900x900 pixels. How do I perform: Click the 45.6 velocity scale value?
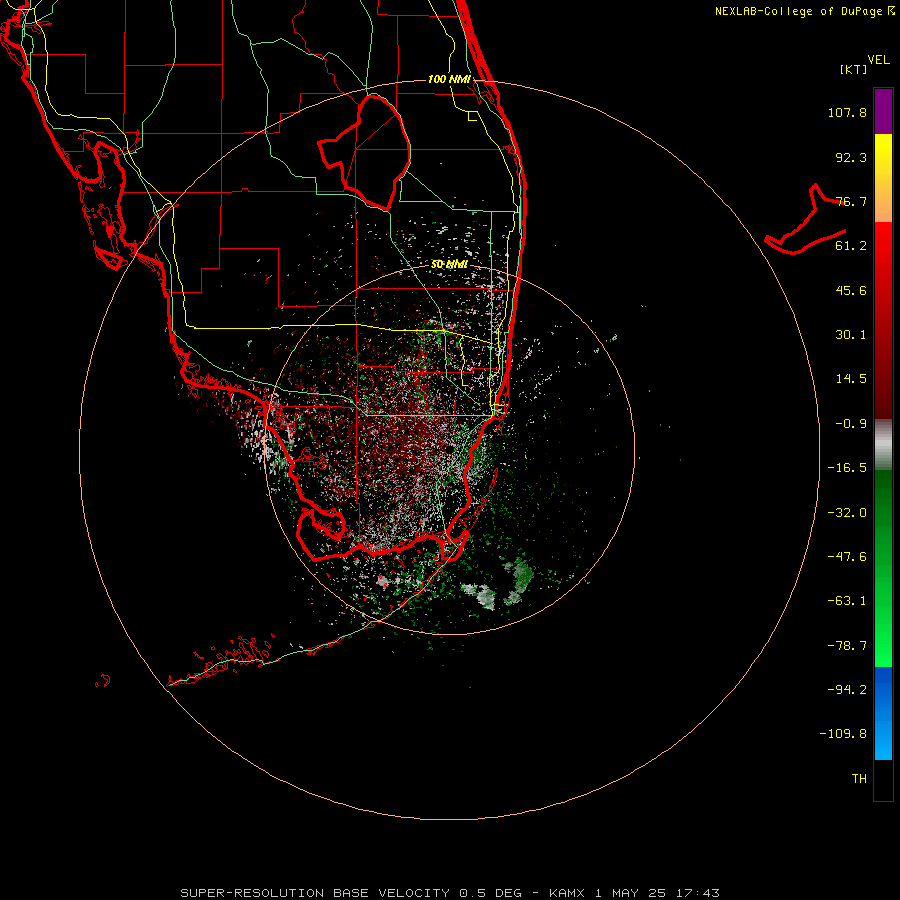[x=851, y=290]
